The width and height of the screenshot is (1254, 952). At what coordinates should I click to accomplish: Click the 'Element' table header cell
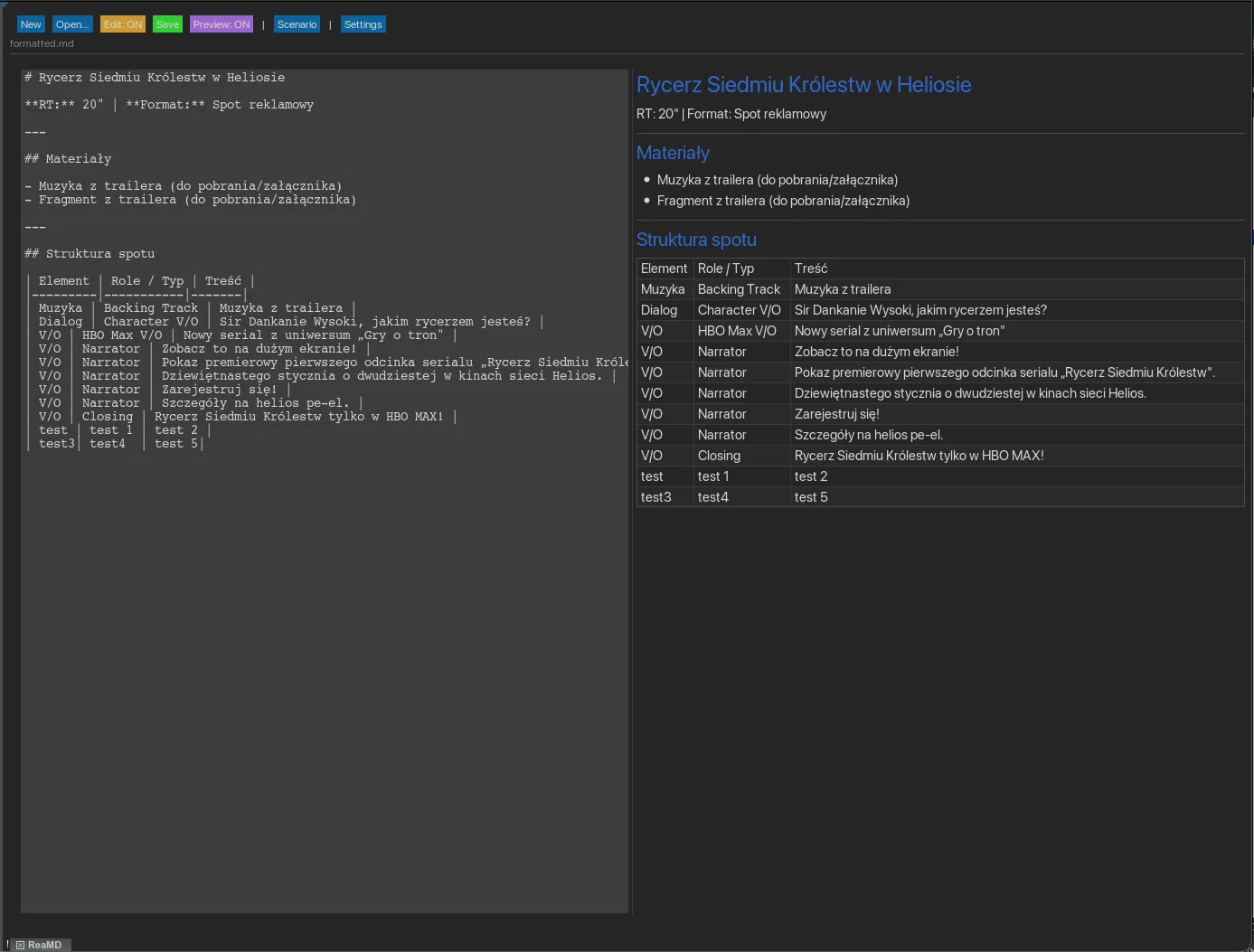pos(665,269)
